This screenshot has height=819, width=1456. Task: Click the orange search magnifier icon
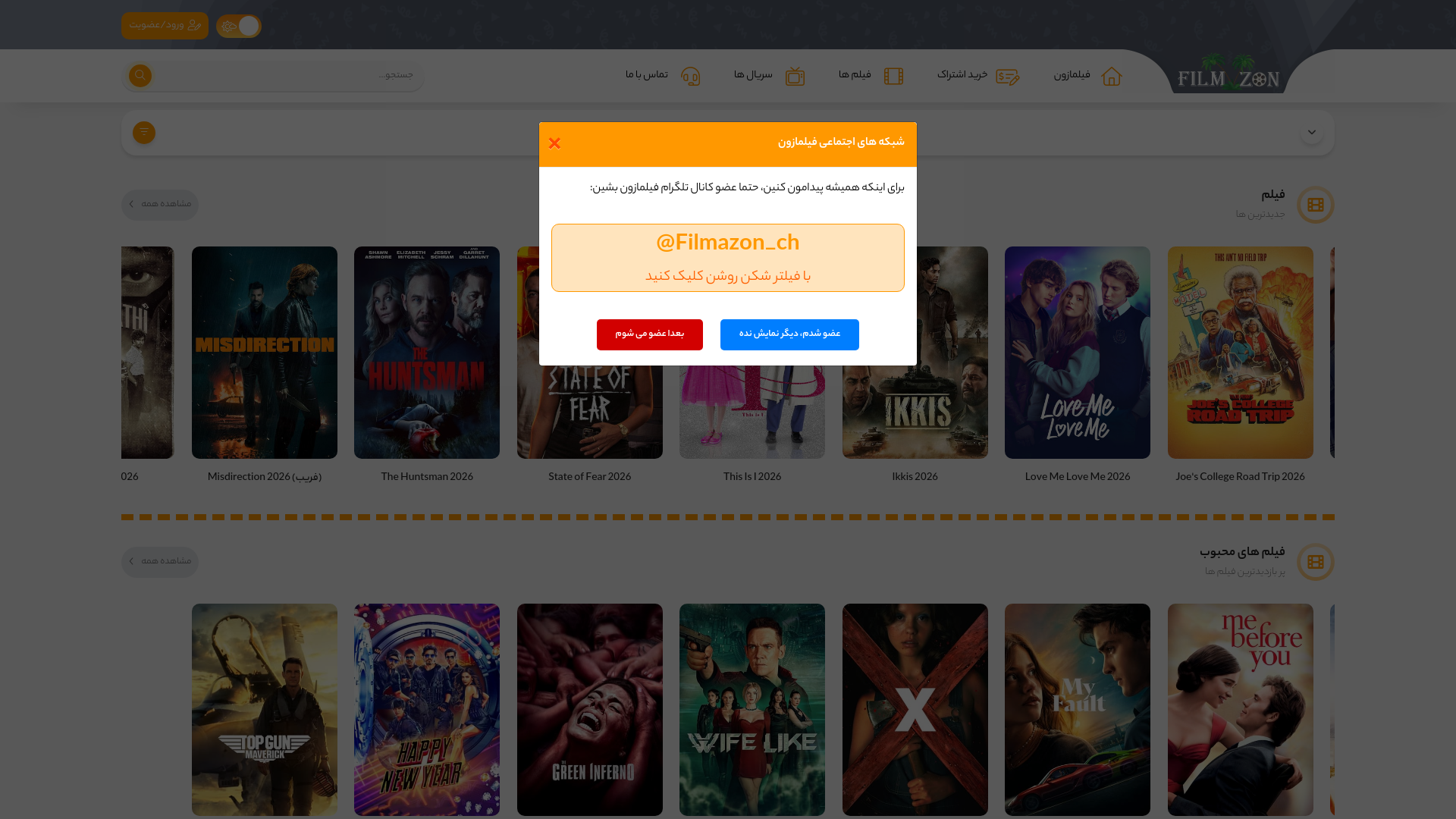(140, 76)
